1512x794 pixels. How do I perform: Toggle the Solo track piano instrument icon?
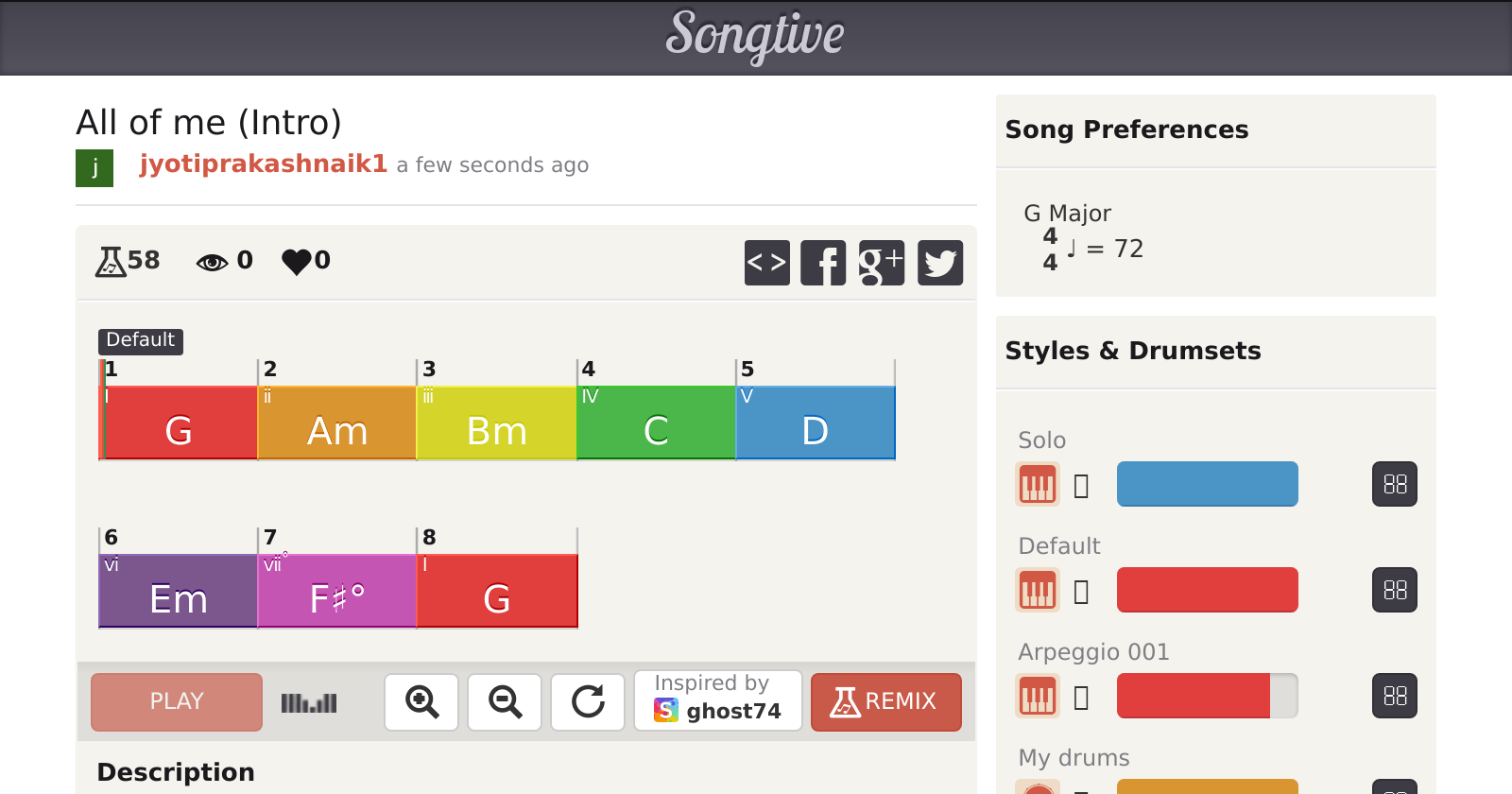(1037, 485)
